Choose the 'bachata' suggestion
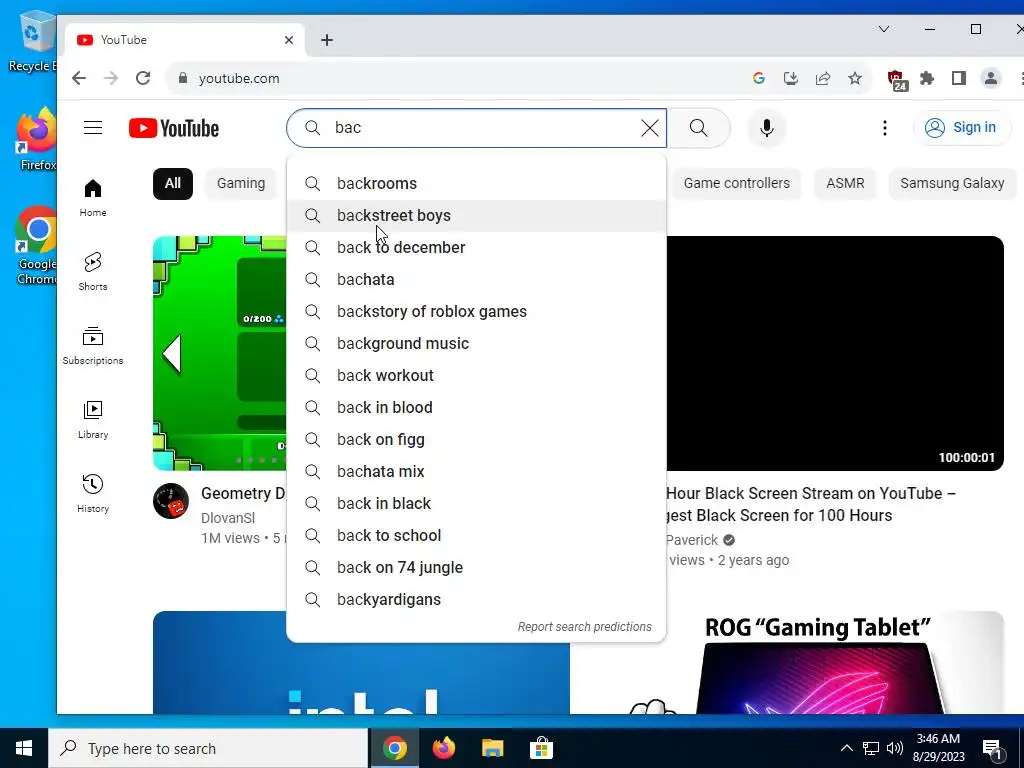The width and height of the screenshot is (1024, 768). (476, 280)
